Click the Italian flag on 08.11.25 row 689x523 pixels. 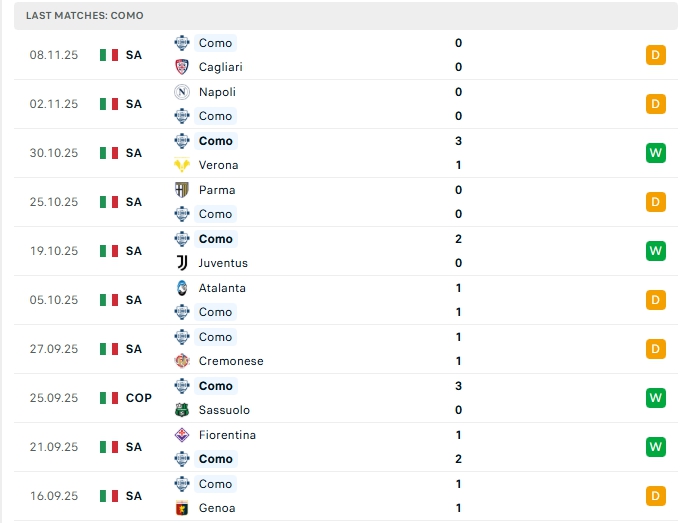[x=109, y=55]
